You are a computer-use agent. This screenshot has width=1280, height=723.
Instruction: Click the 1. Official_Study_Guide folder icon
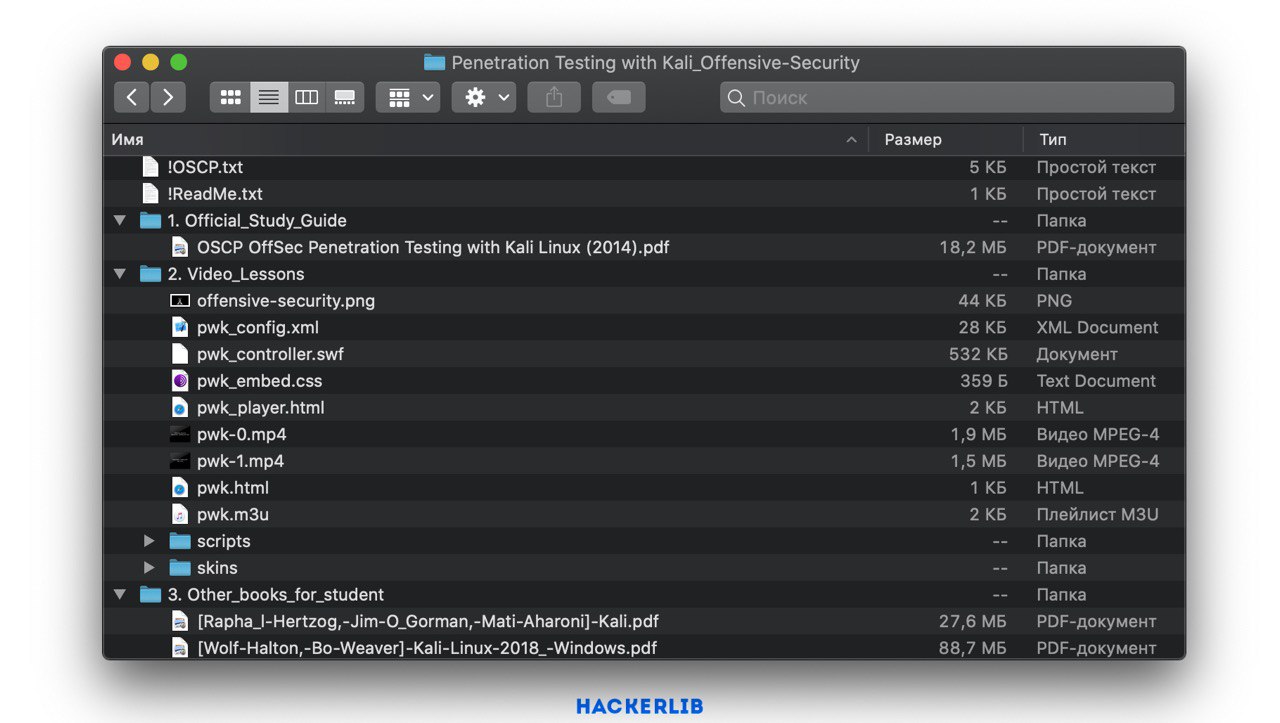pos(151,220)
